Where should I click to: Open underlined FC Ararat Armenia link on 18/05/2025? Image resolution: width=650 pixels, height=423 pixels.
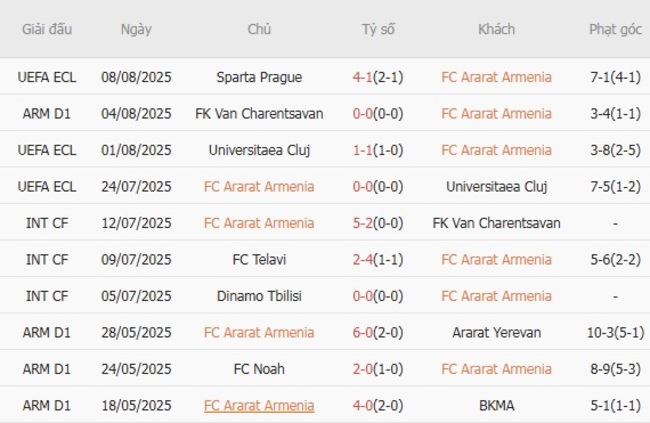259,406
